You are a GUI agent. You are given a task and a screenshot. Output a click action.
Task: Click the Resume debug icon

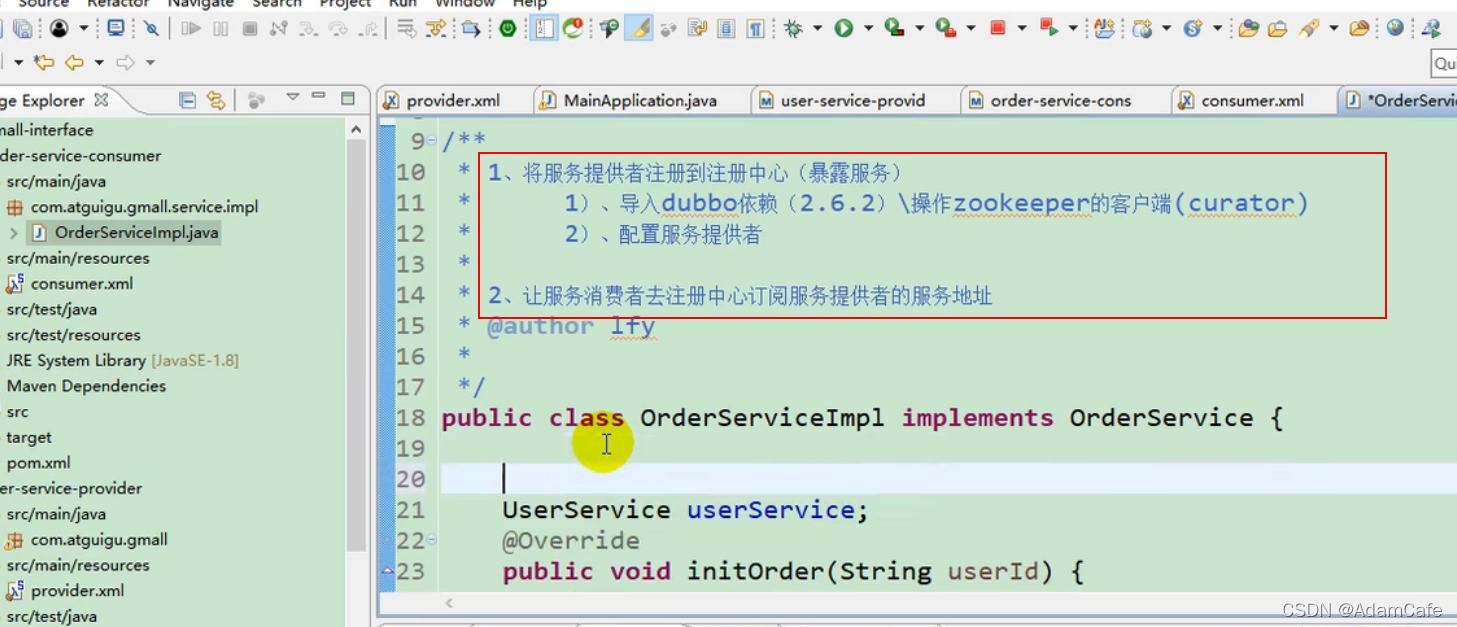pos(190,29)
